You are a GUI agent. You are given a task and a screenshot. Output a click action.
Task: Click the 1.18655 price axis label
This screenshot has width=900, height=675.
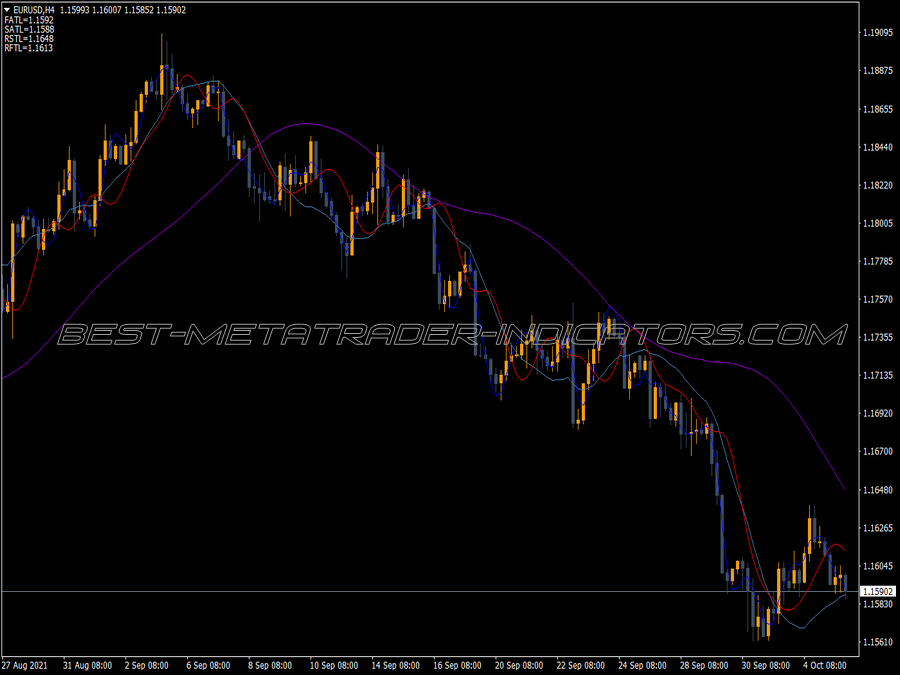(878, 109)
